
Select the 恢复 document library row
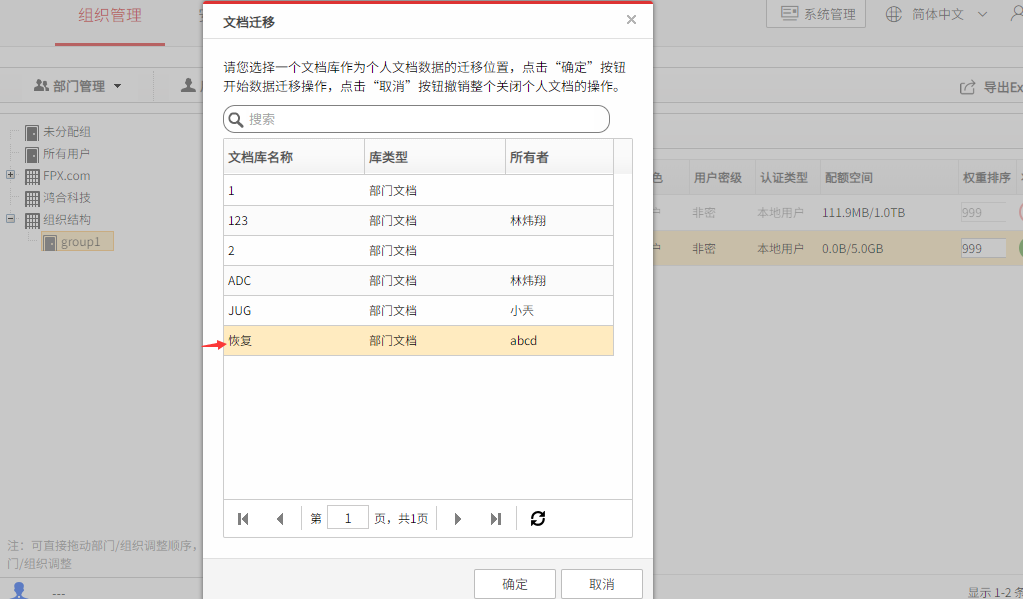pyautogui.click(x=418, y=341)
